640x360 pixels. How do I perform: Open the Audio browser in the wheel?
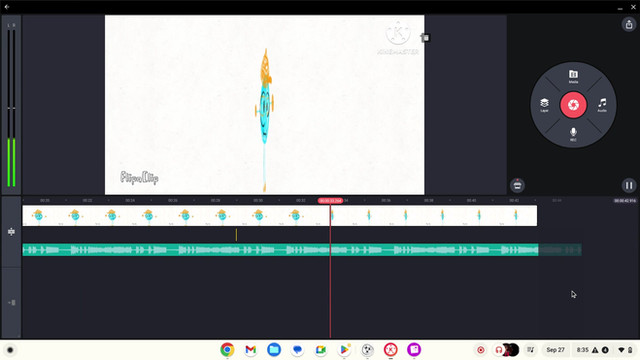(x=602, y=104)
